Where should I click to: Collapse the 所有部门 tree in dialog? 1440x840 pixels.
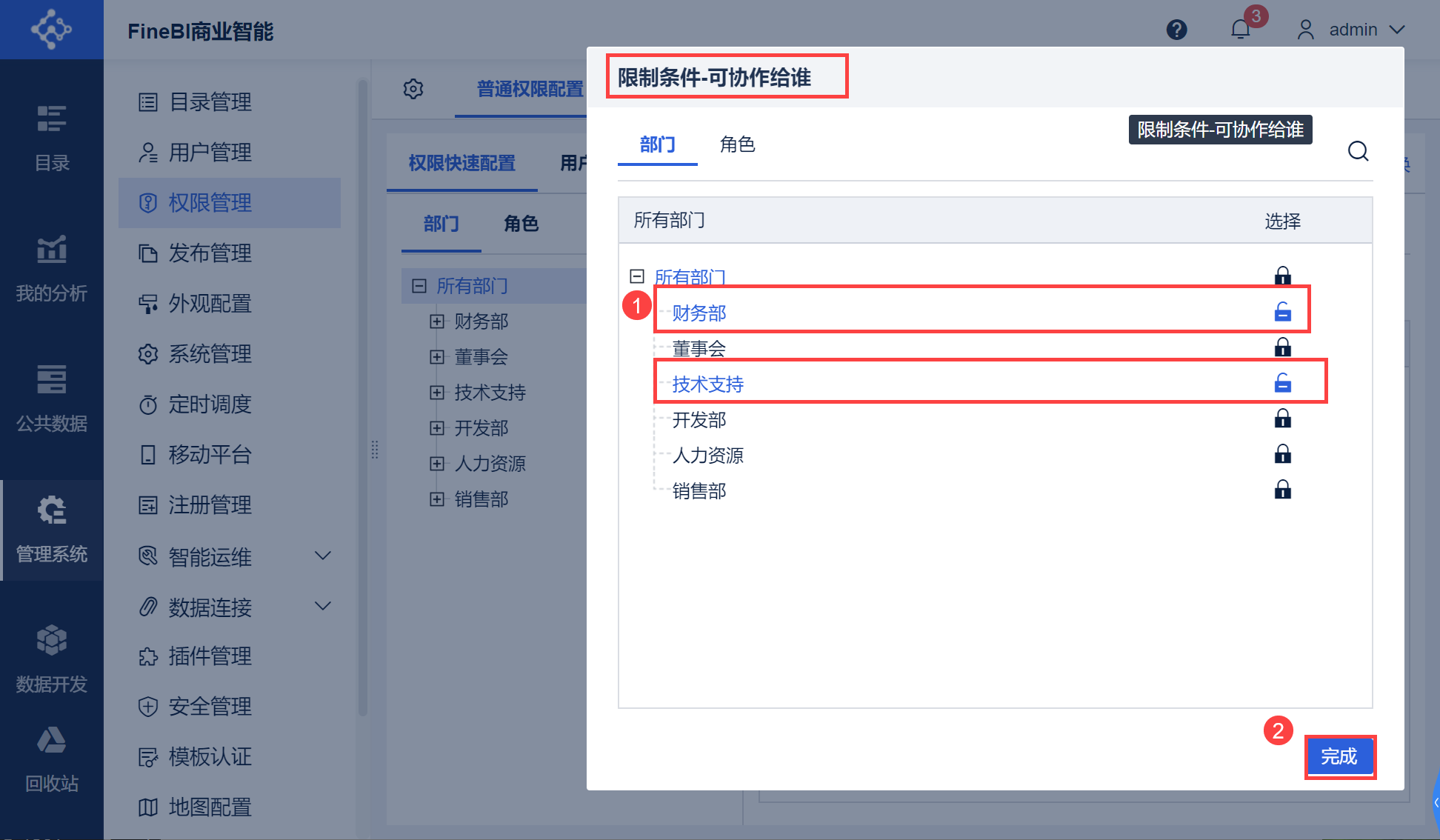pyautogui.click(x=636, y=276)
